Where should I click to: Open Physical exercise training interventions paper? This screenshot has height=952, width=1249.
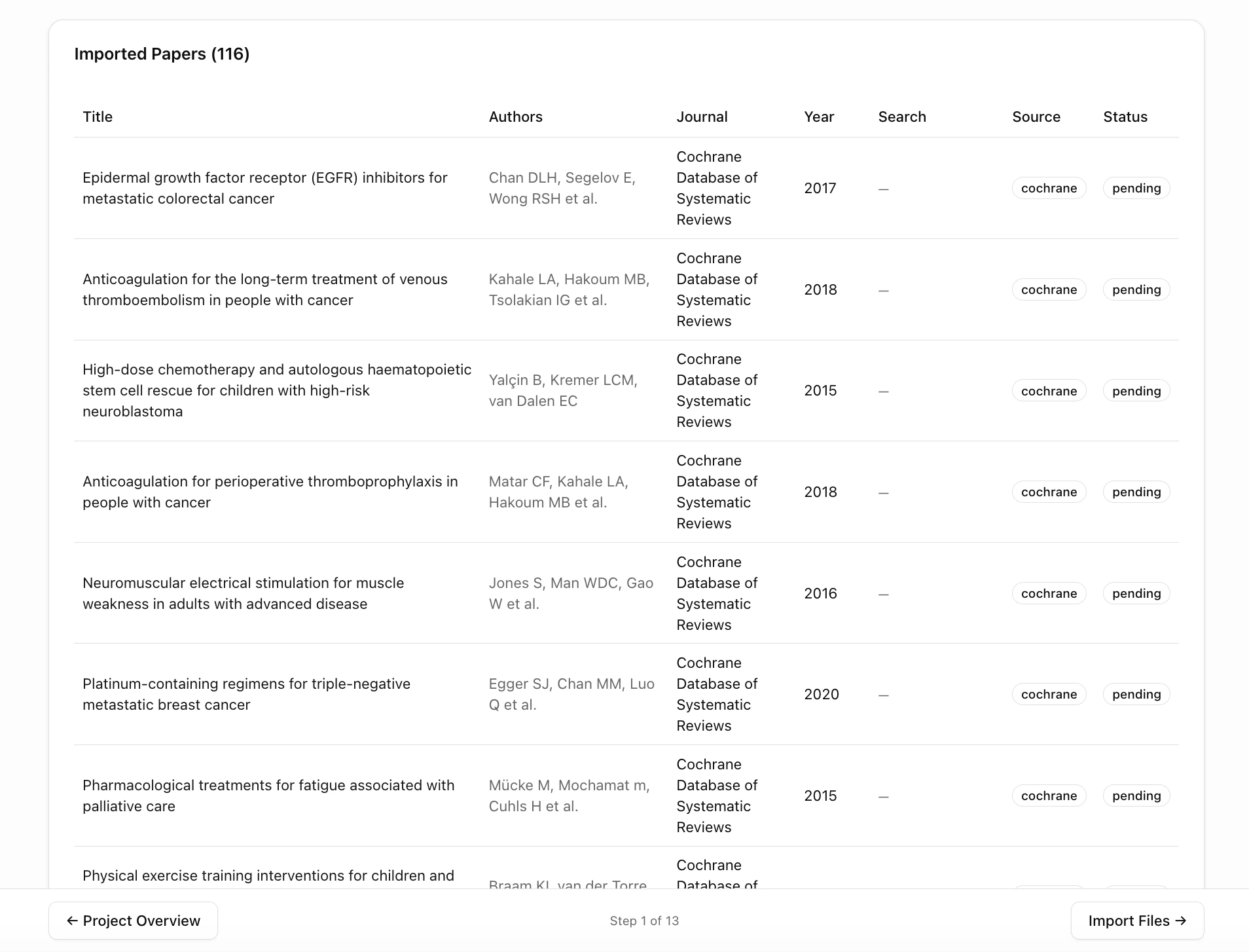coord(268,876)
